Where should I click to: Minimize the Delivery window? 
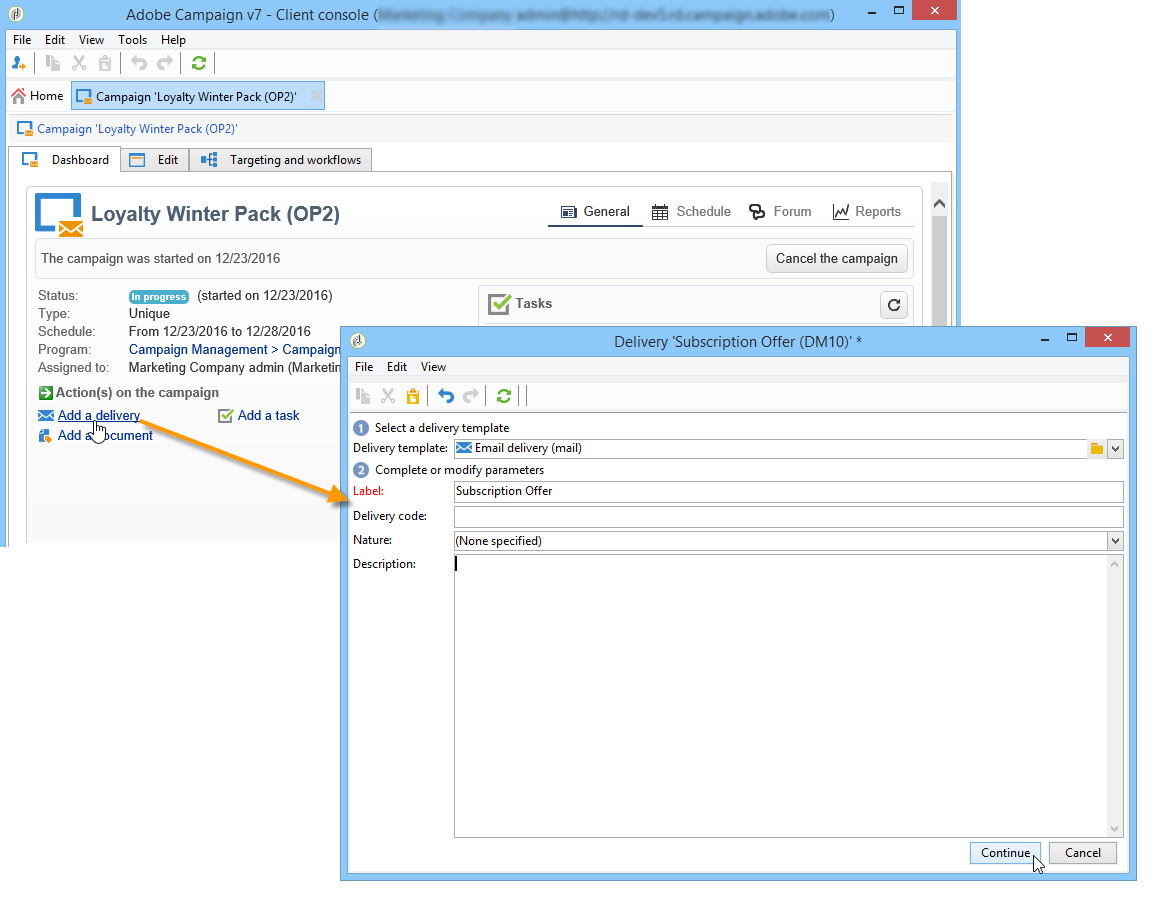(1044, 339)
